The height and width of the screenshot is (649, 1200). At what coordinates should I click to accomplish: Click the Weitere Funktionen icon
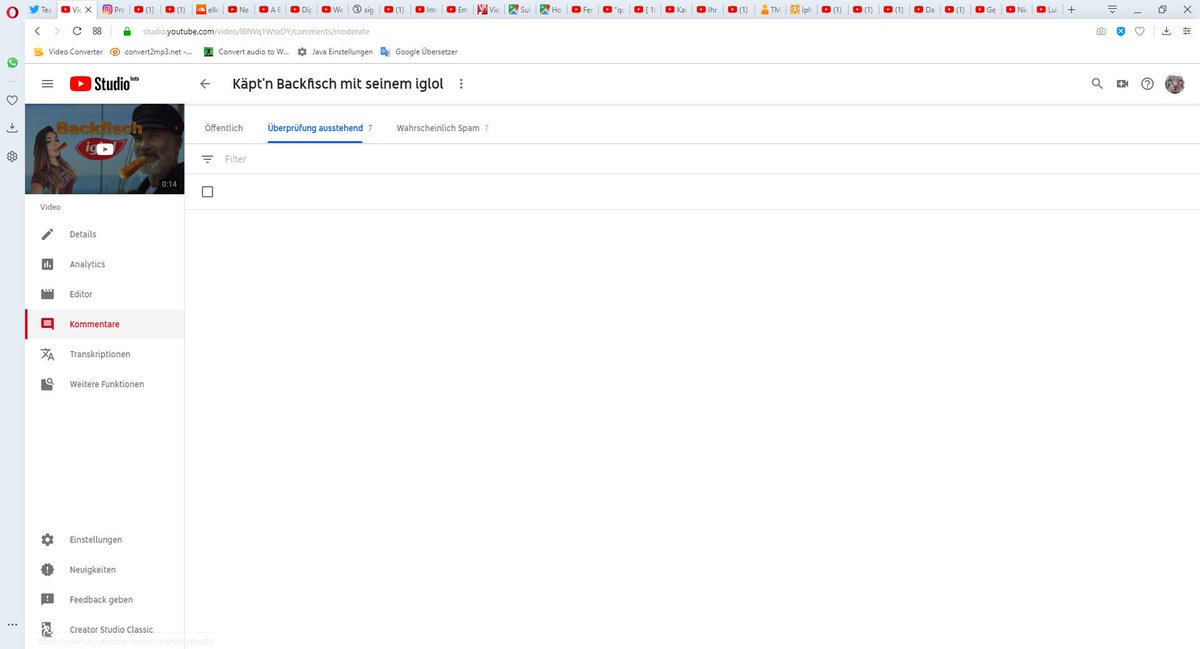[x=47, y=384]
